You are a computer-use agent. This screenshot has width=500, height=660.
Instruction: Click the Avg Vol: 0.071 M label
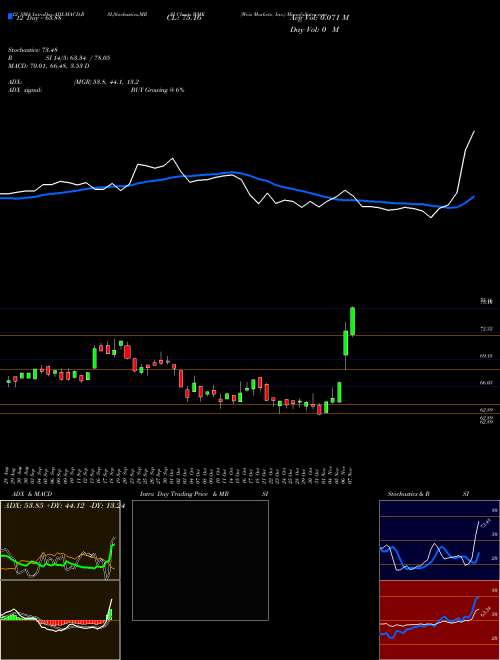tap(319, 18)
